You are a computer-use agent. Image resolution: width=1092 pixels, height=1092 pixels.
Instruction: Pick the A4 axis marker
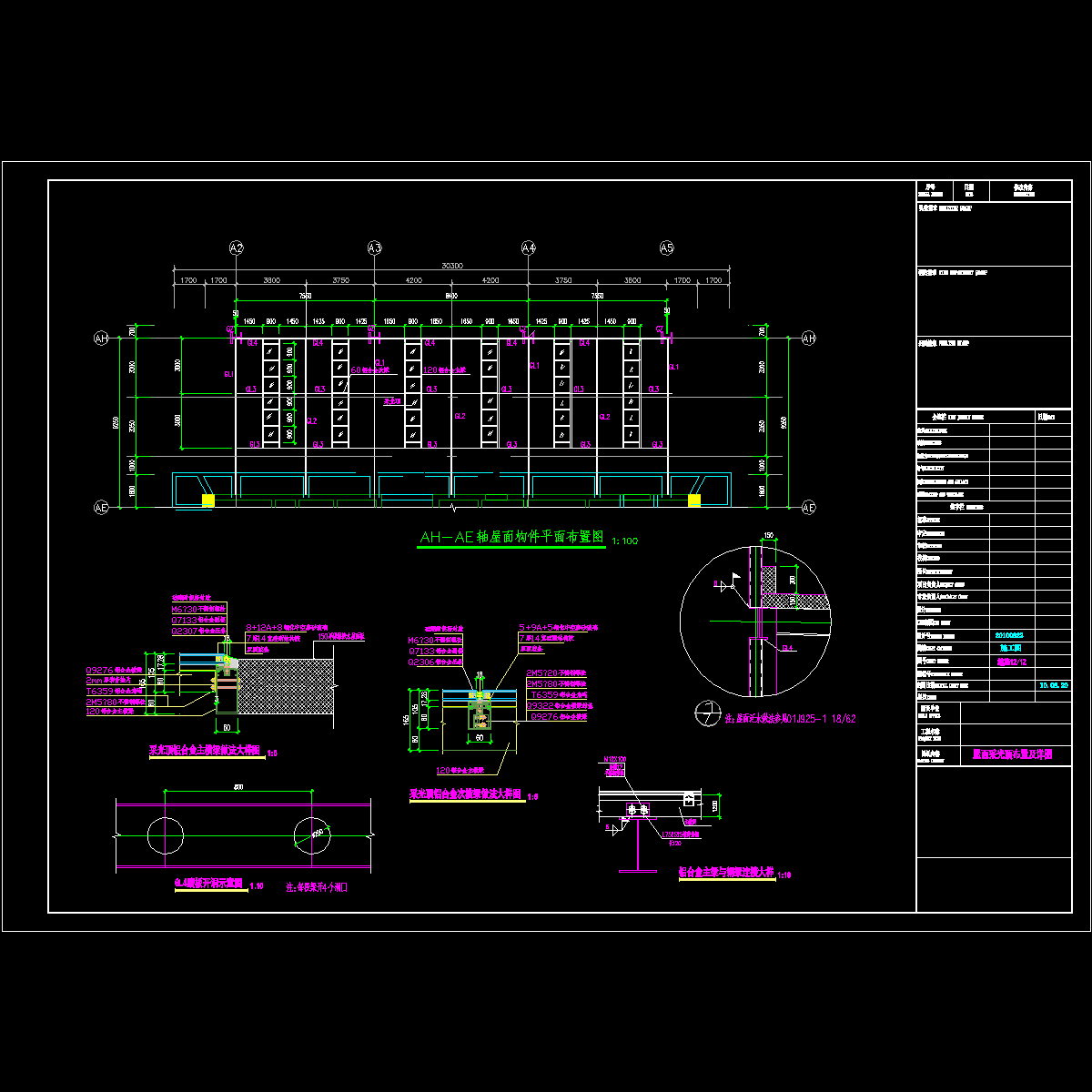pyautogui.click(x=529, y=248)
